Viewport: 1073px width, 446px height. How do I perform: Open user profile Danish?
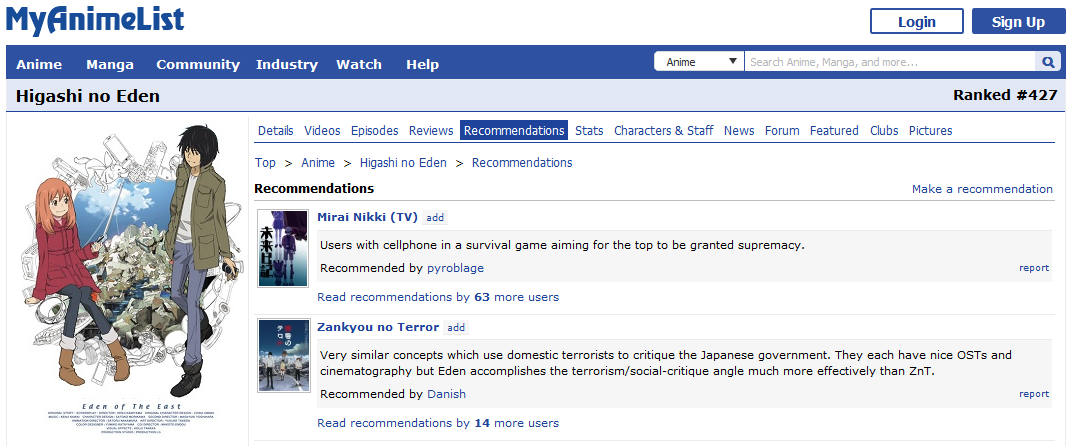(x=446, y=394)
